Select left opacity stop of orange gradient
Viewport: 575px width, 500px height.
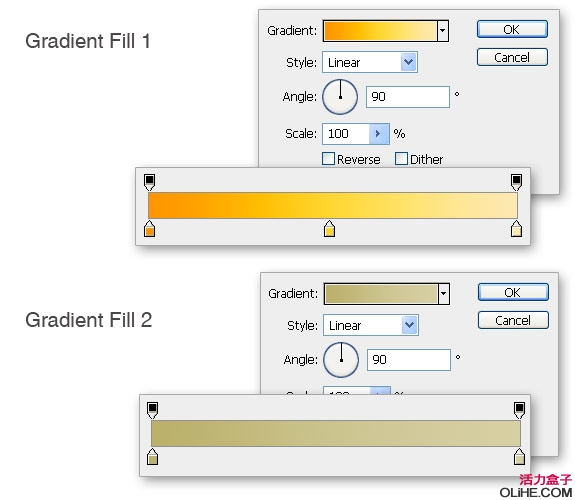149,182
